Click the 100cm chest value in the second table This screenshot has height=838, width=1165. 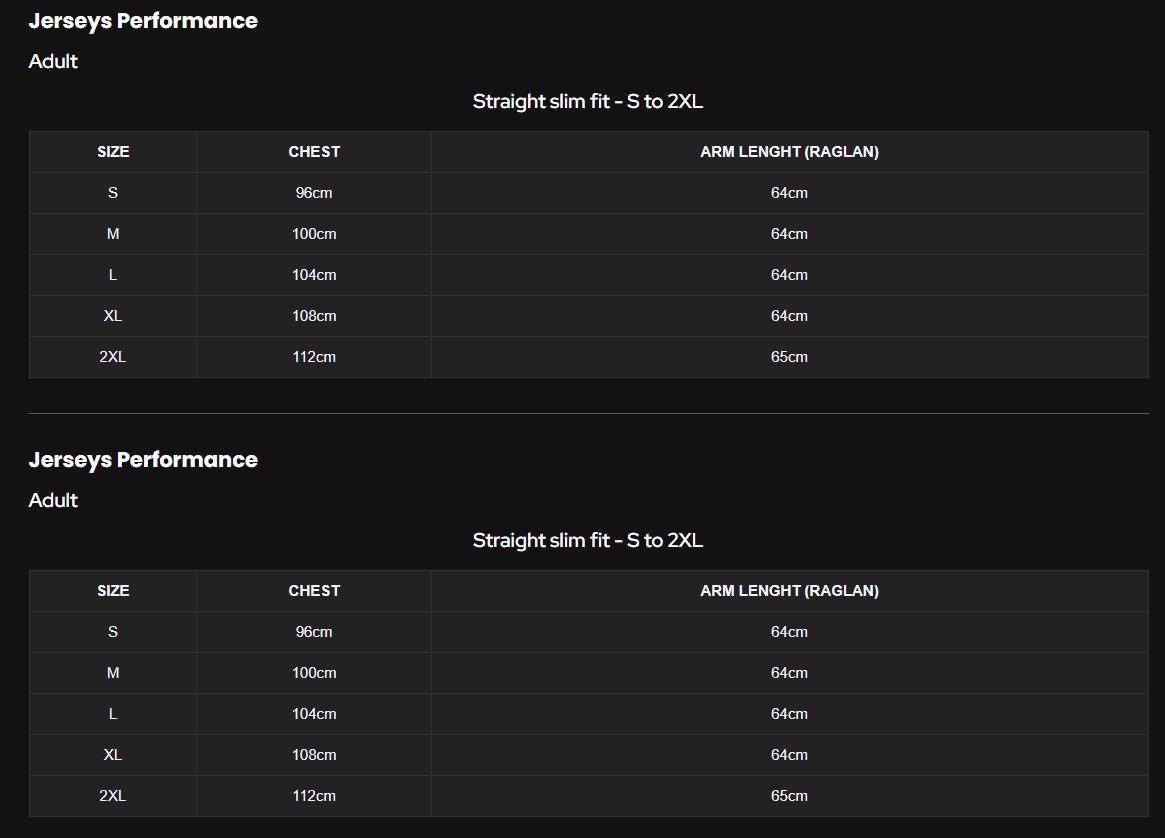click(x=314, y=673)
